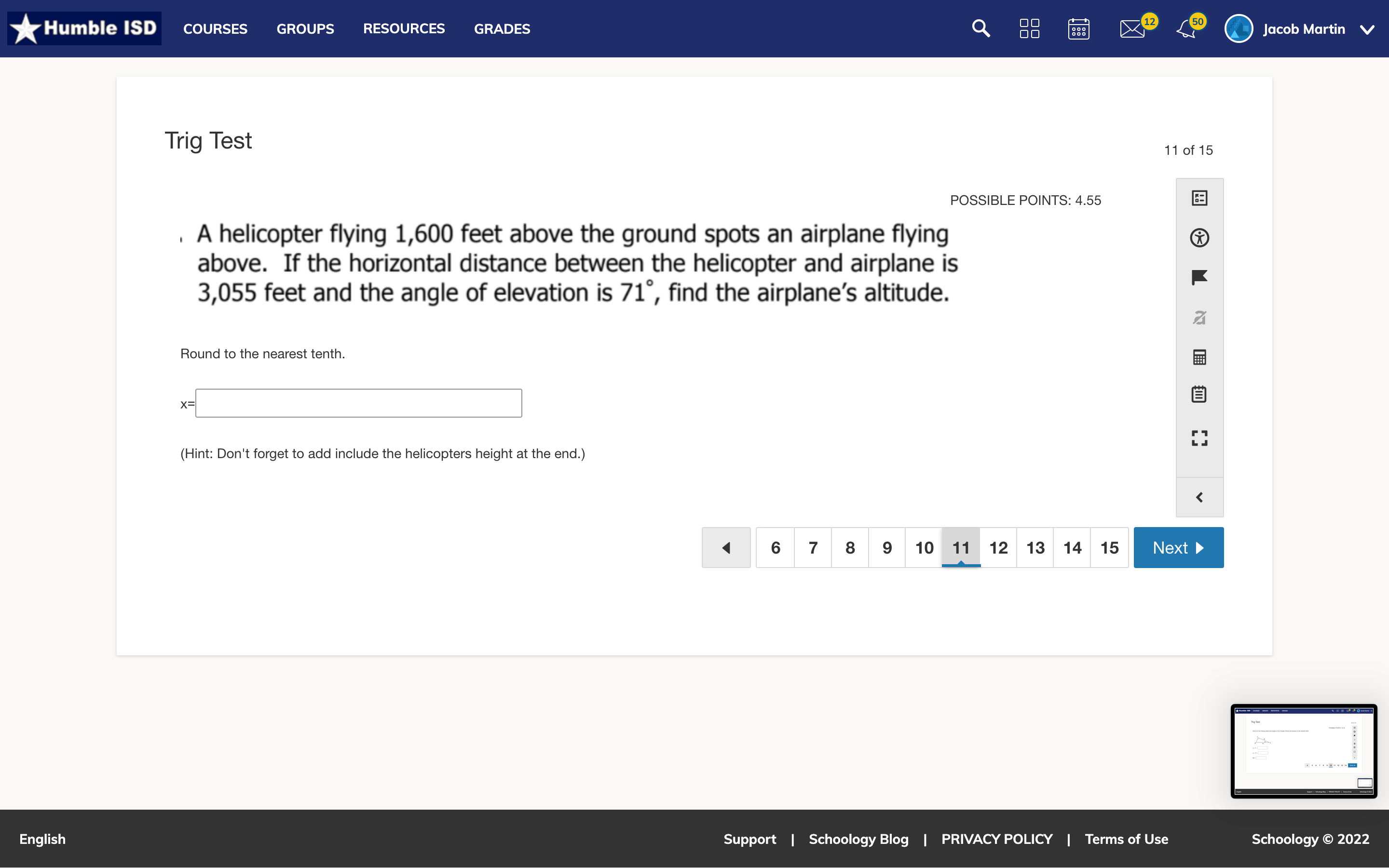The image size is (1389, 868).
Task: Go to previous question set arrow
Action: (725, 548)
